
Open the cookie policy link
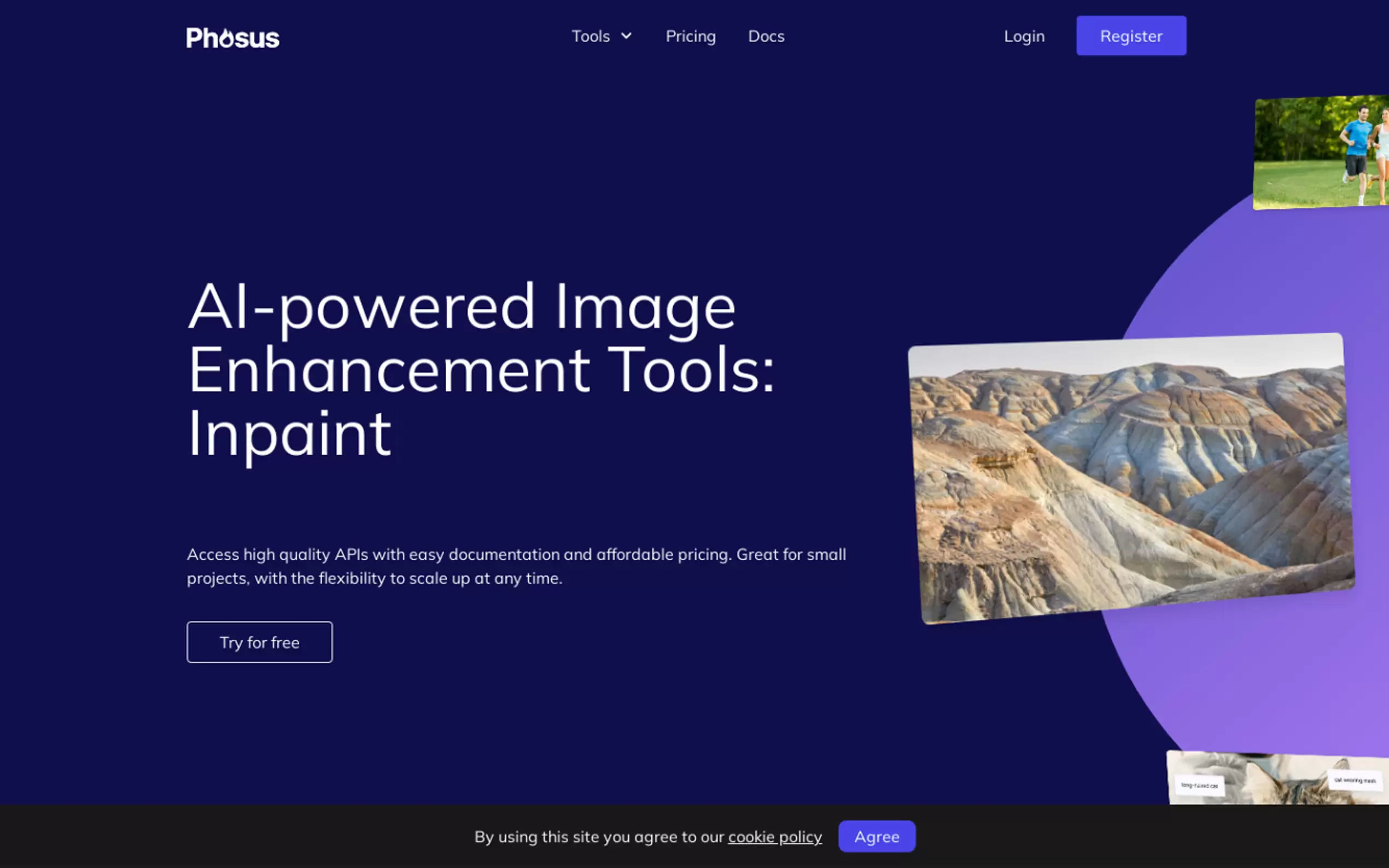pos(774,836)
